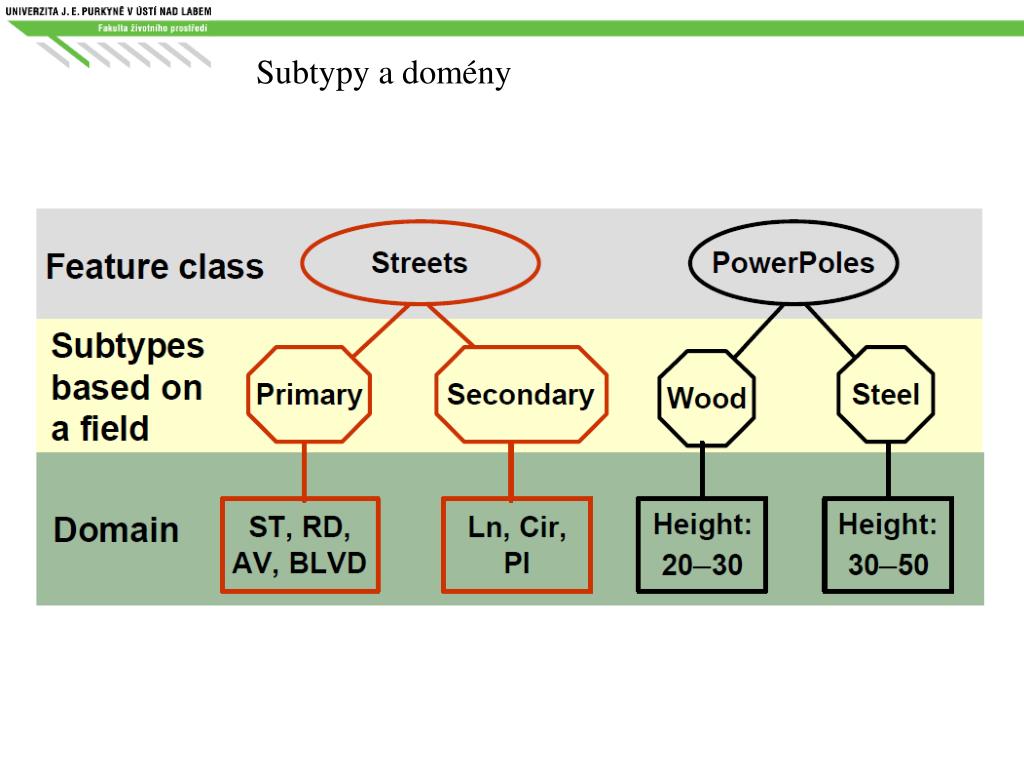Click the Wood subtype octagon
The image size is (1024, 768).
click(x=707, y=398)
